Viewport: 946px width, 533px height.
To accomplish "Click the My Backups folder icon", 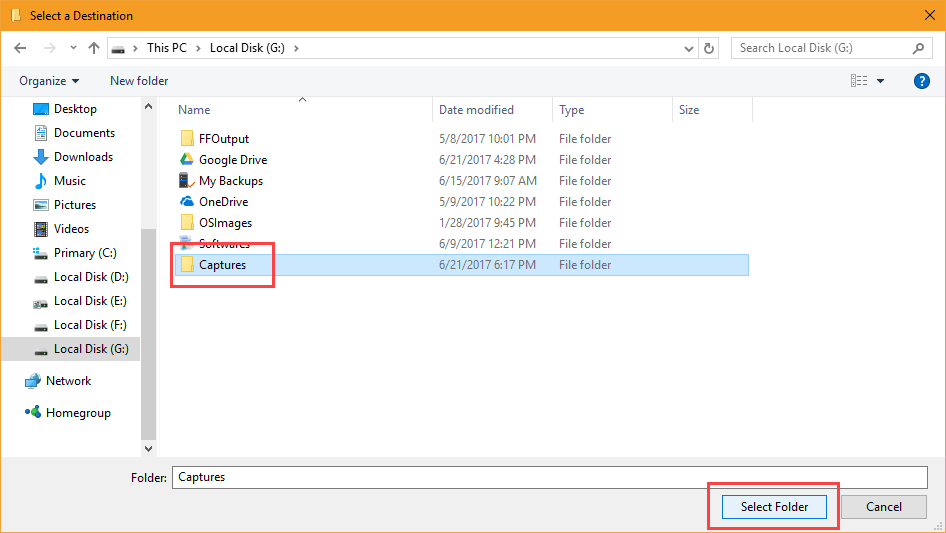I will [186, 180].
